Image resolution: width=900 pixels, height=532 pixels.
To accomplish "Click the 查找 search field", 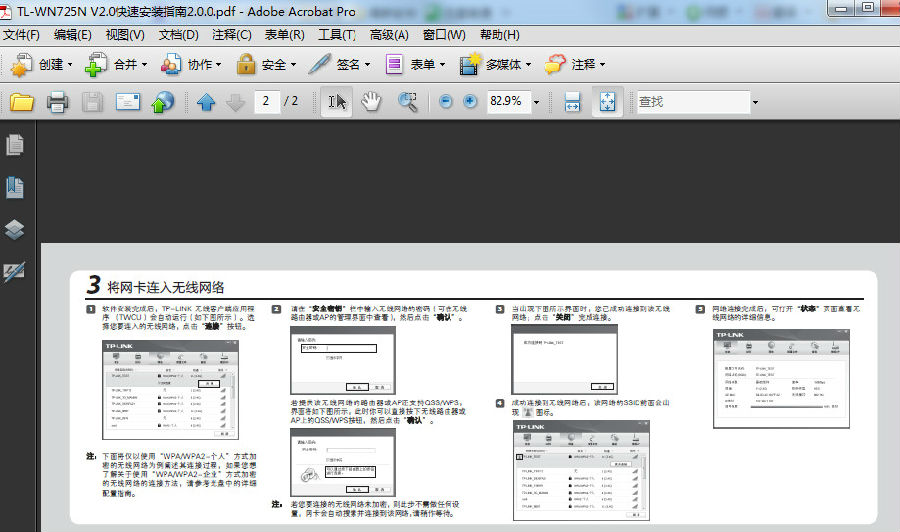I will tap(693, 102).
